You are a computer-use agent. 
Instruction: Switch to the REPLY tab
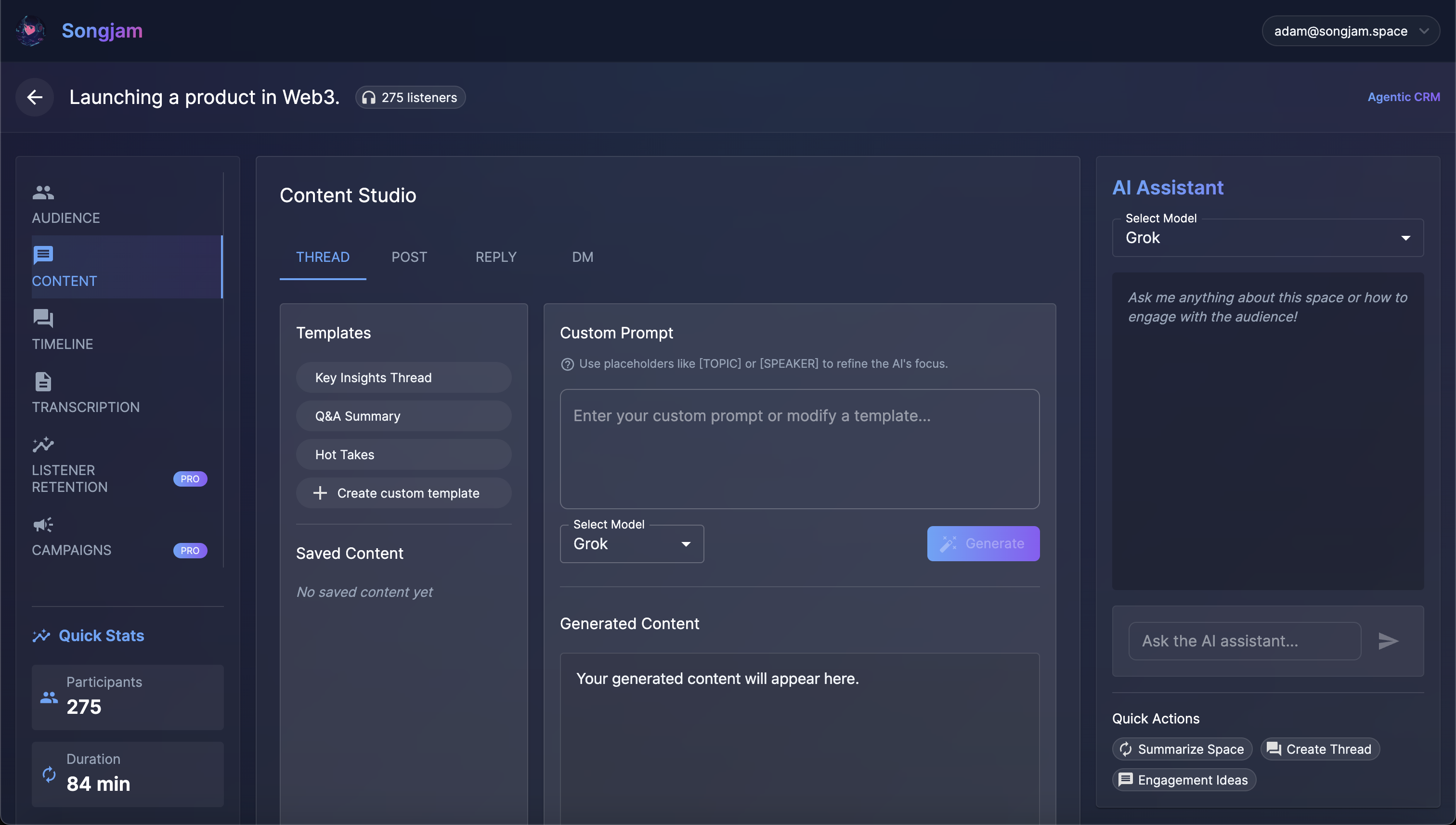point(495,257)
